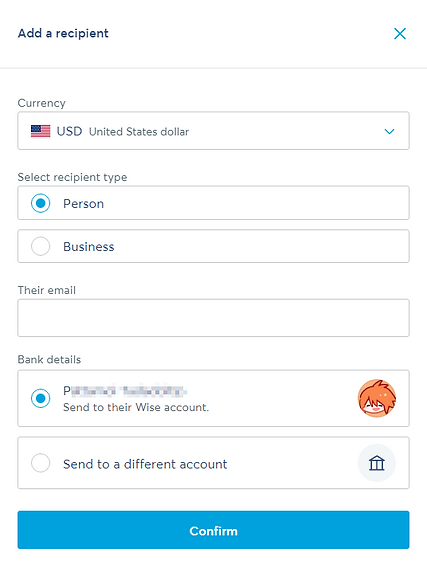Click the Person option label

pos(84,204)
